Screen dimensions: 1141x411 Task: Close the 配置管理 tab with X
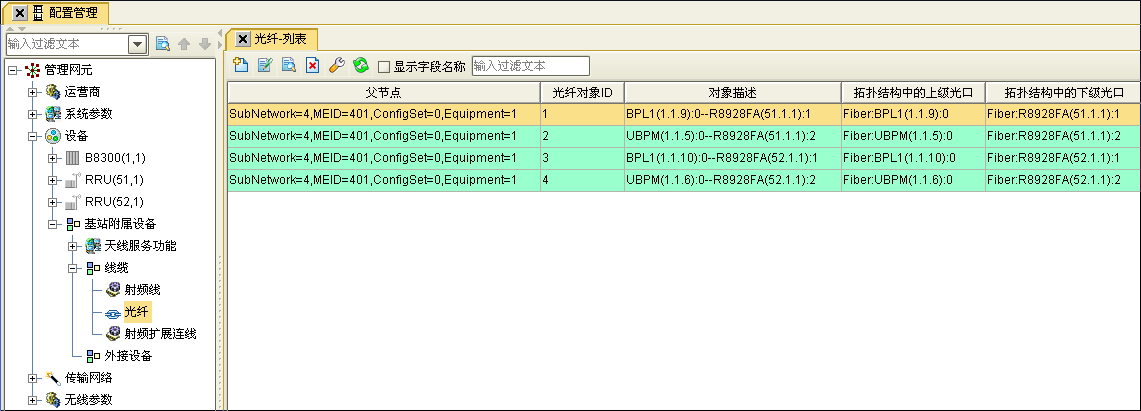pyautogui.click(x=20, y=12)
